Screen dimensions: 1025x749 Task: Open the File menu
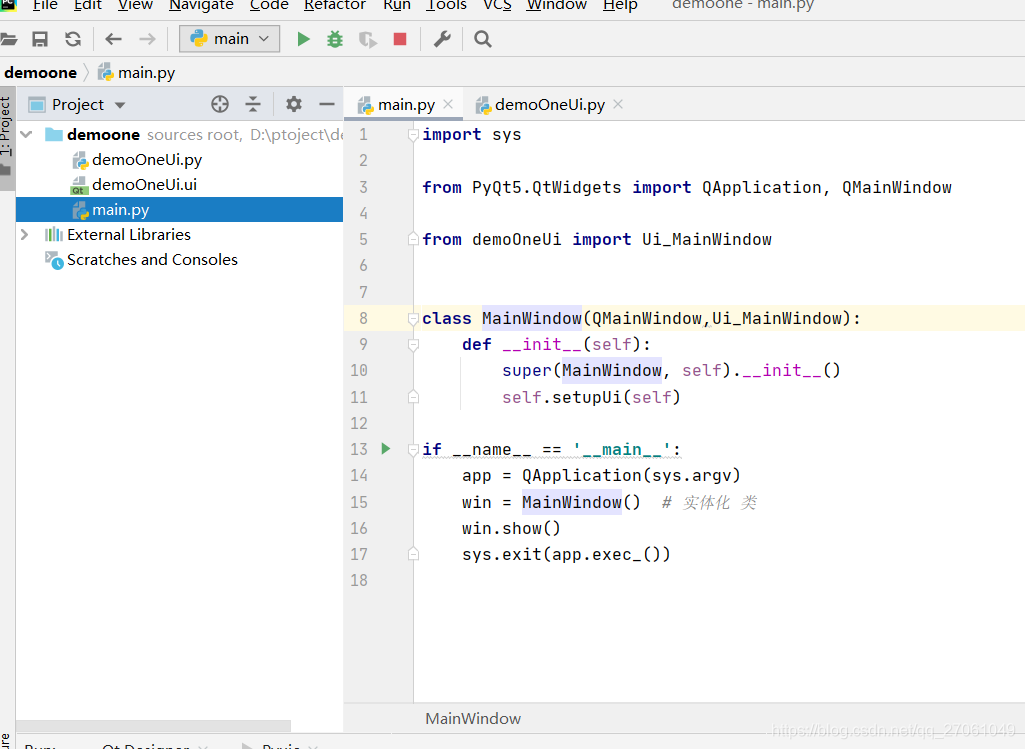point(45,5)
